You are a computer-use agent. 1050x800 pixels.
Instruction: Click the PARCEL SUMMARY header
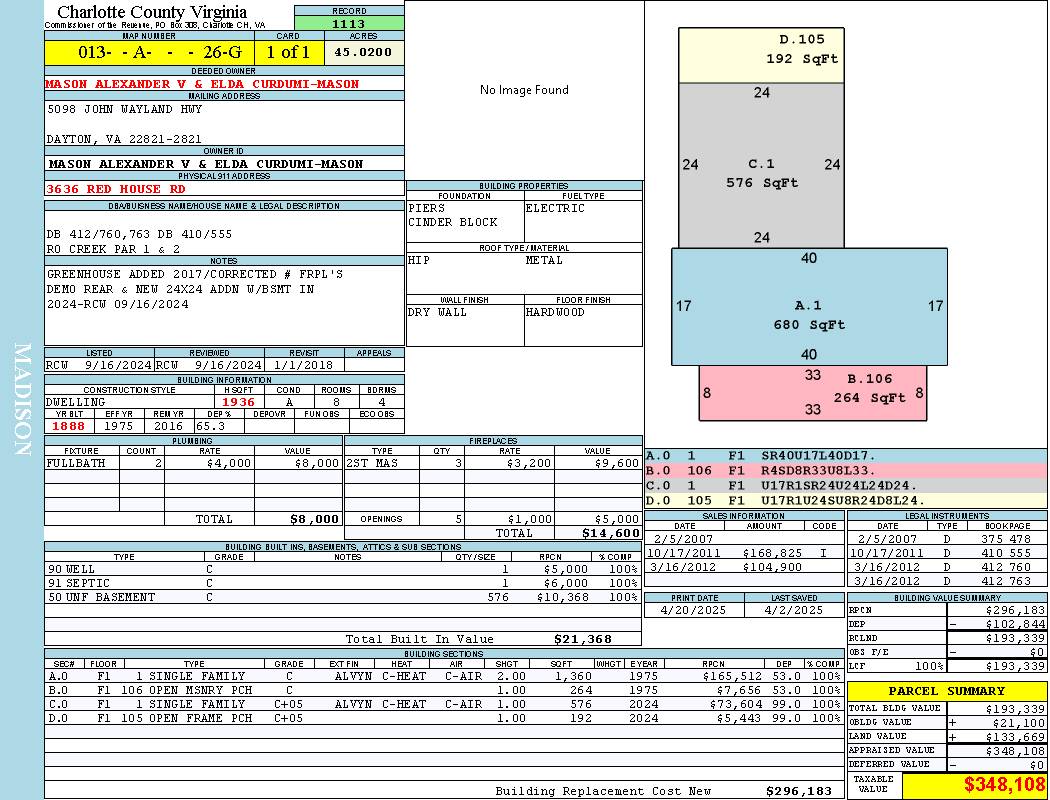[947, 692]
